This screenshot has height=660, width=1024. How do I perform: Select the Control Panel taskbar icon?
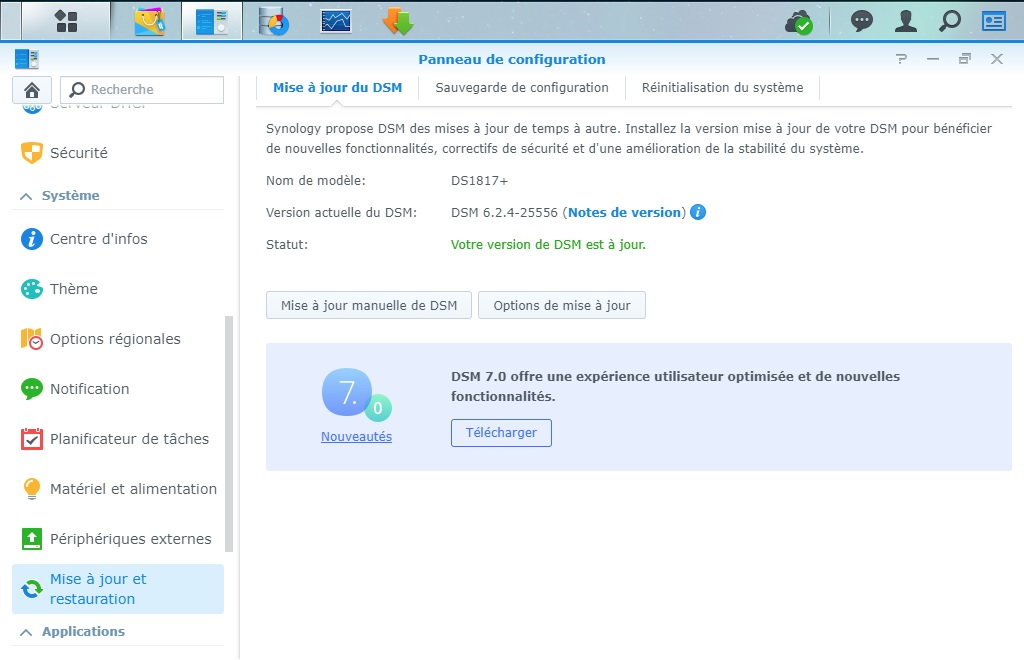click(x=212, y=21)
